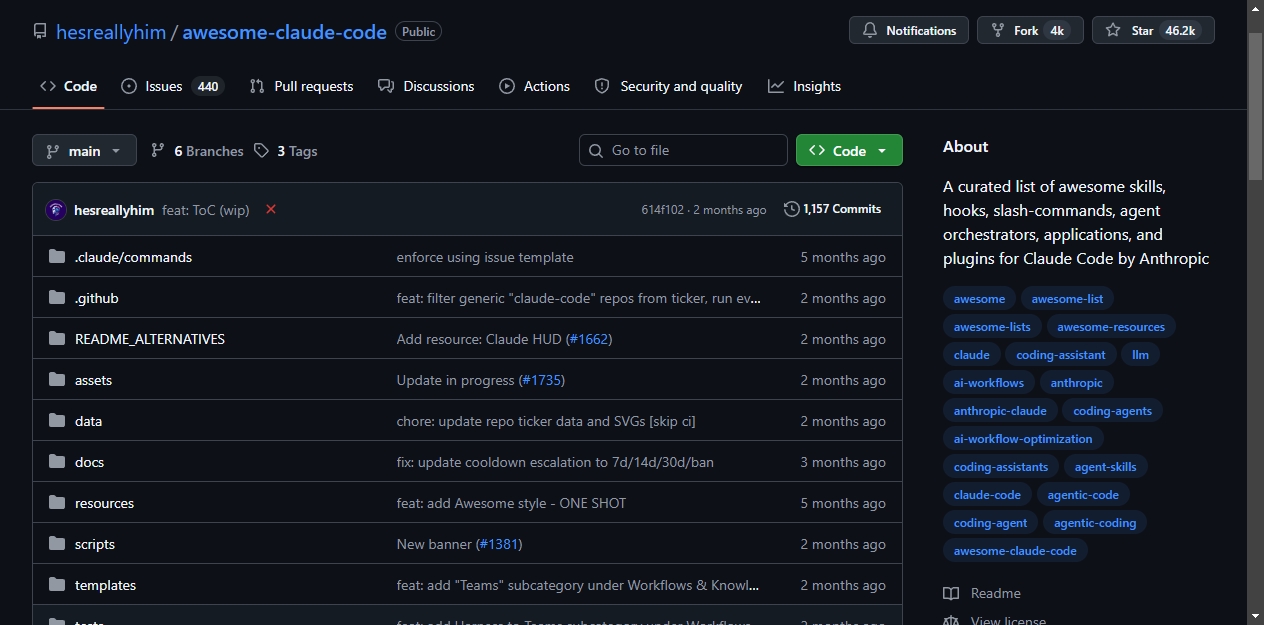This screenshot has height=625, width=1264.
Task: View the Insights tab
Action: click(x=804, y=86)
